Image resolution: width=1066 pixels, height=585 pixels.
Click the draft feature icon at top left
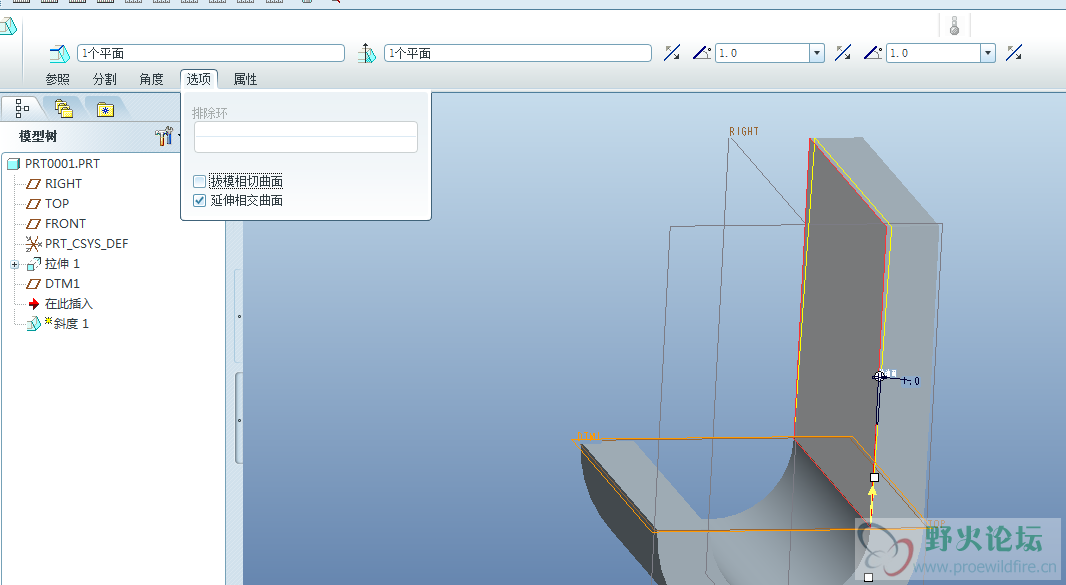pyautogui.click(x=8, y=27)
